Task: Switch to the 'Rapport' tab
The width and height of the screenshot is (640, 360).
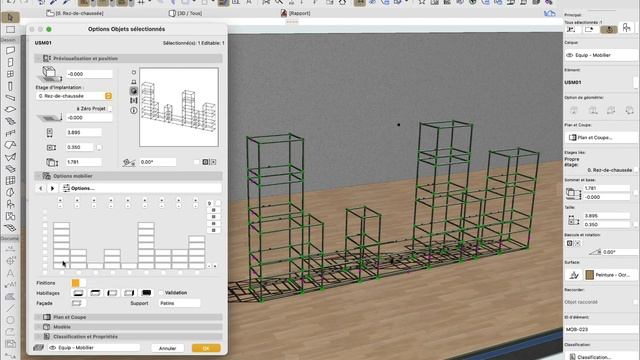Action: (296, 13)
